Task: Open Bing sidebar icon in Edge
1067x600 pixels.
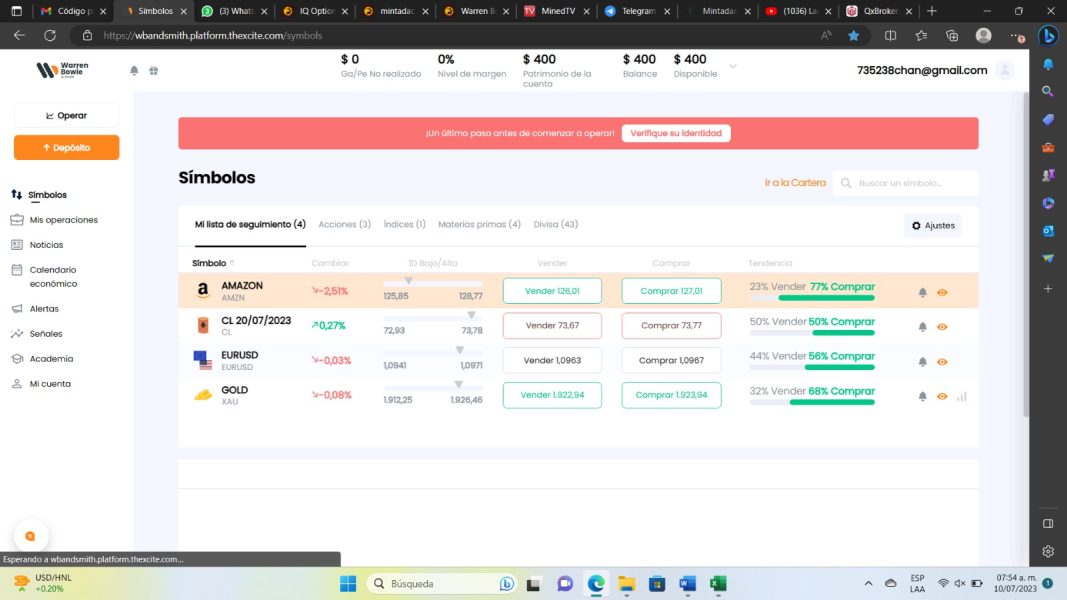Action: click(x=1048, y=35)
